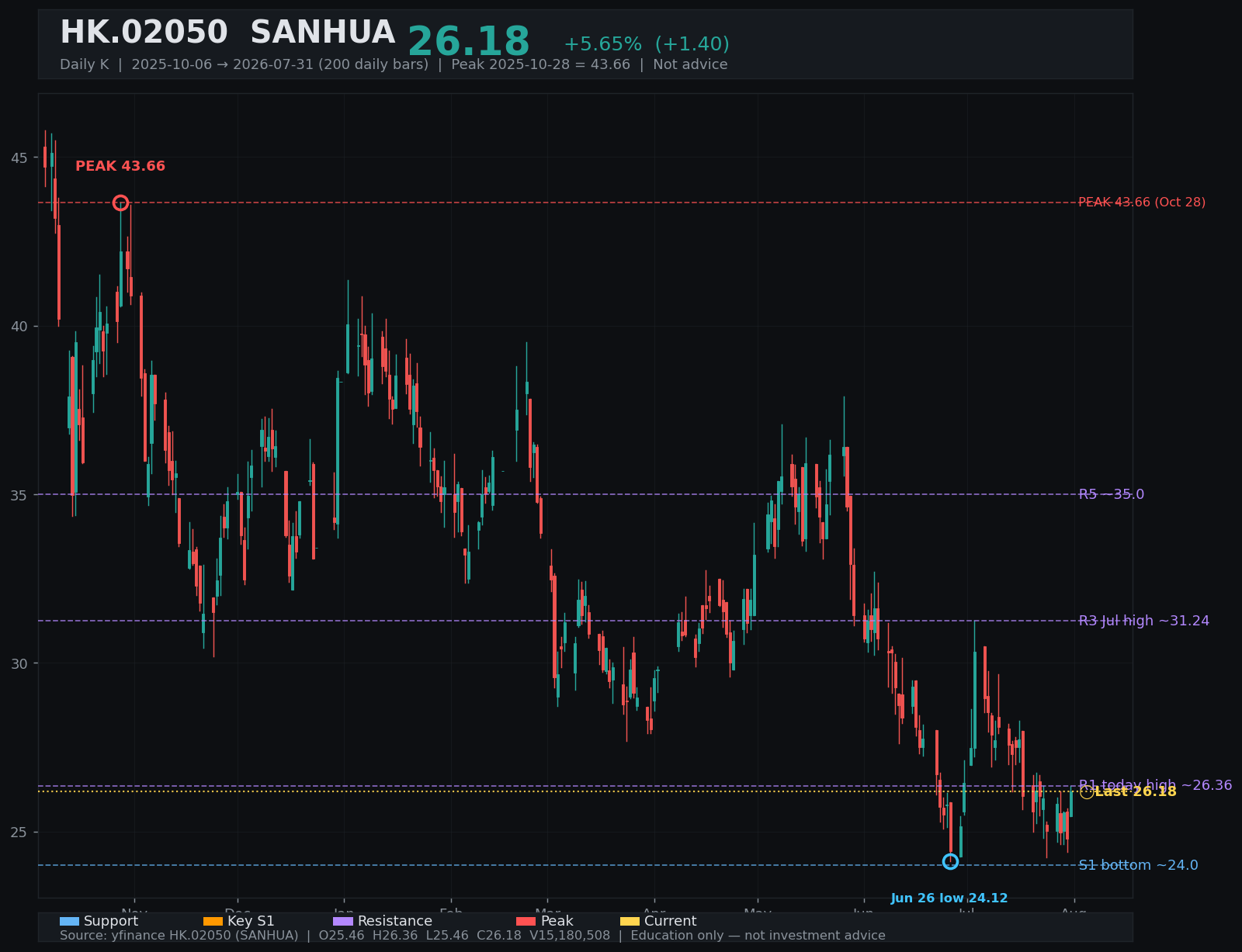Click the red PEAK 43.66 annotation label
The width and height of the screenshot is (1242, 952).
pos(120,166)
